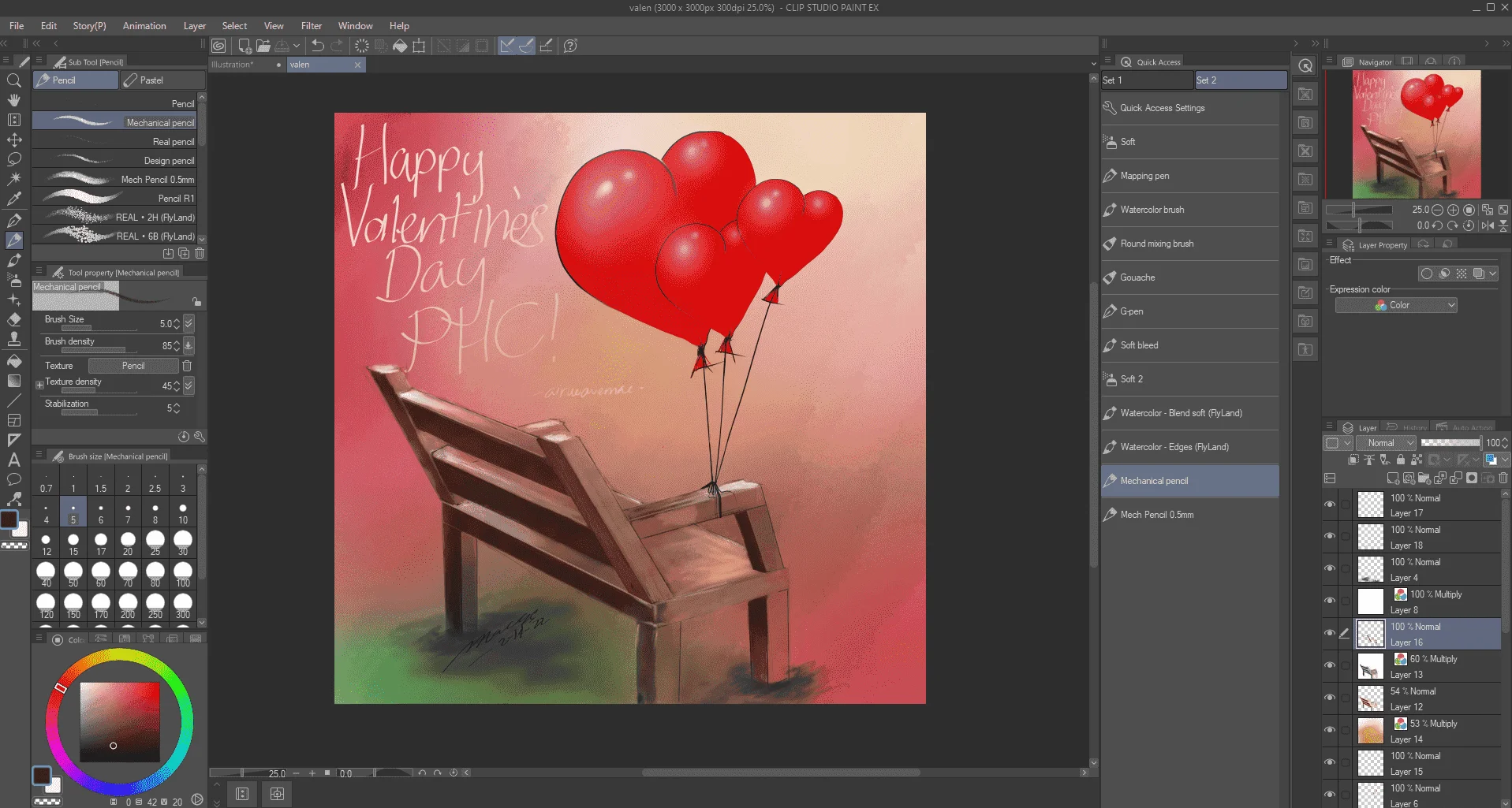This screenshot has width=1512, height=808.
Task: Expand the Texture density options
Action: pos(39,385)
